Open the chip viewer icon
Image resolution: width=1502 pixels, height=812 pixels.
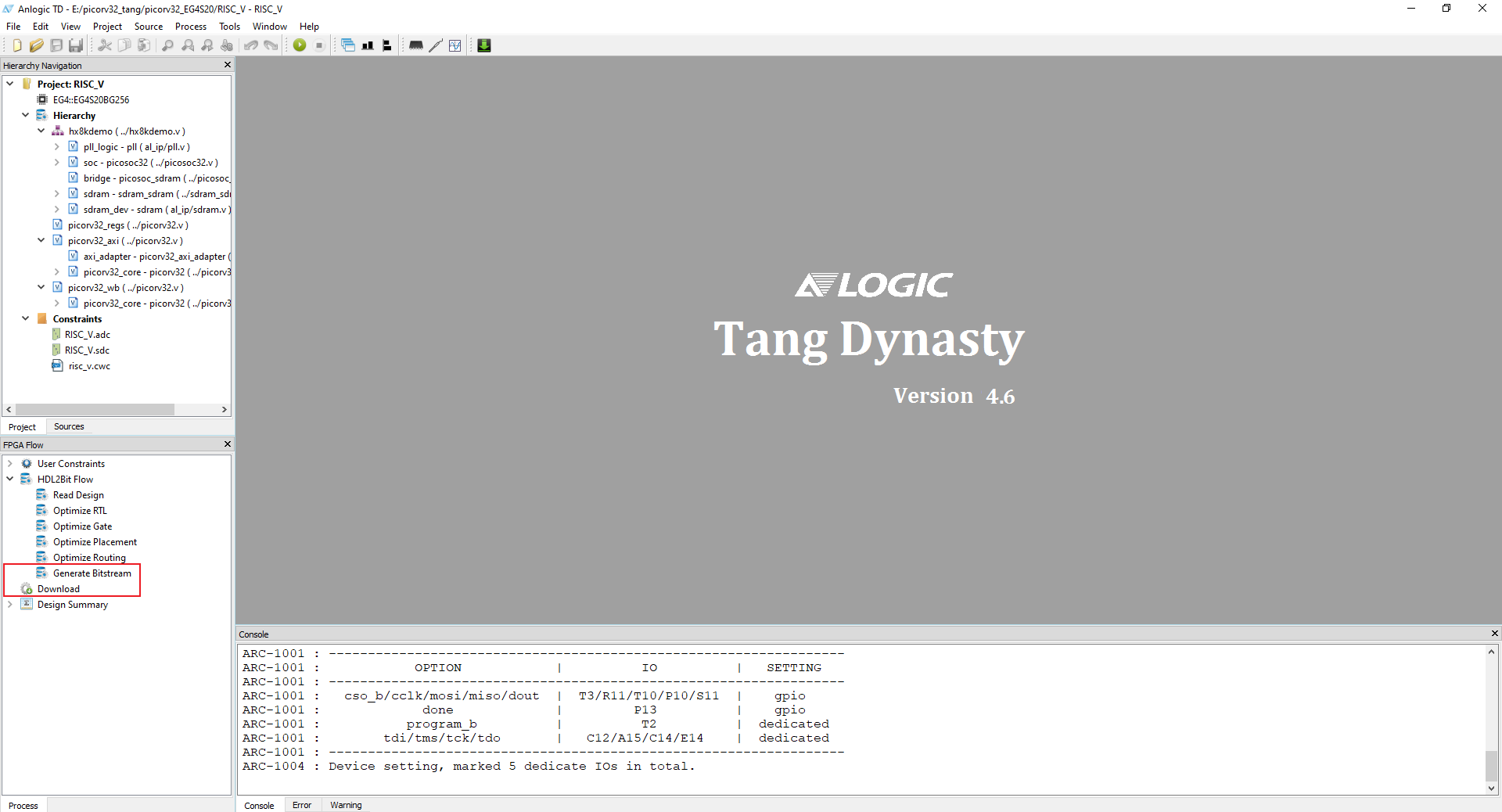[416, 45]
